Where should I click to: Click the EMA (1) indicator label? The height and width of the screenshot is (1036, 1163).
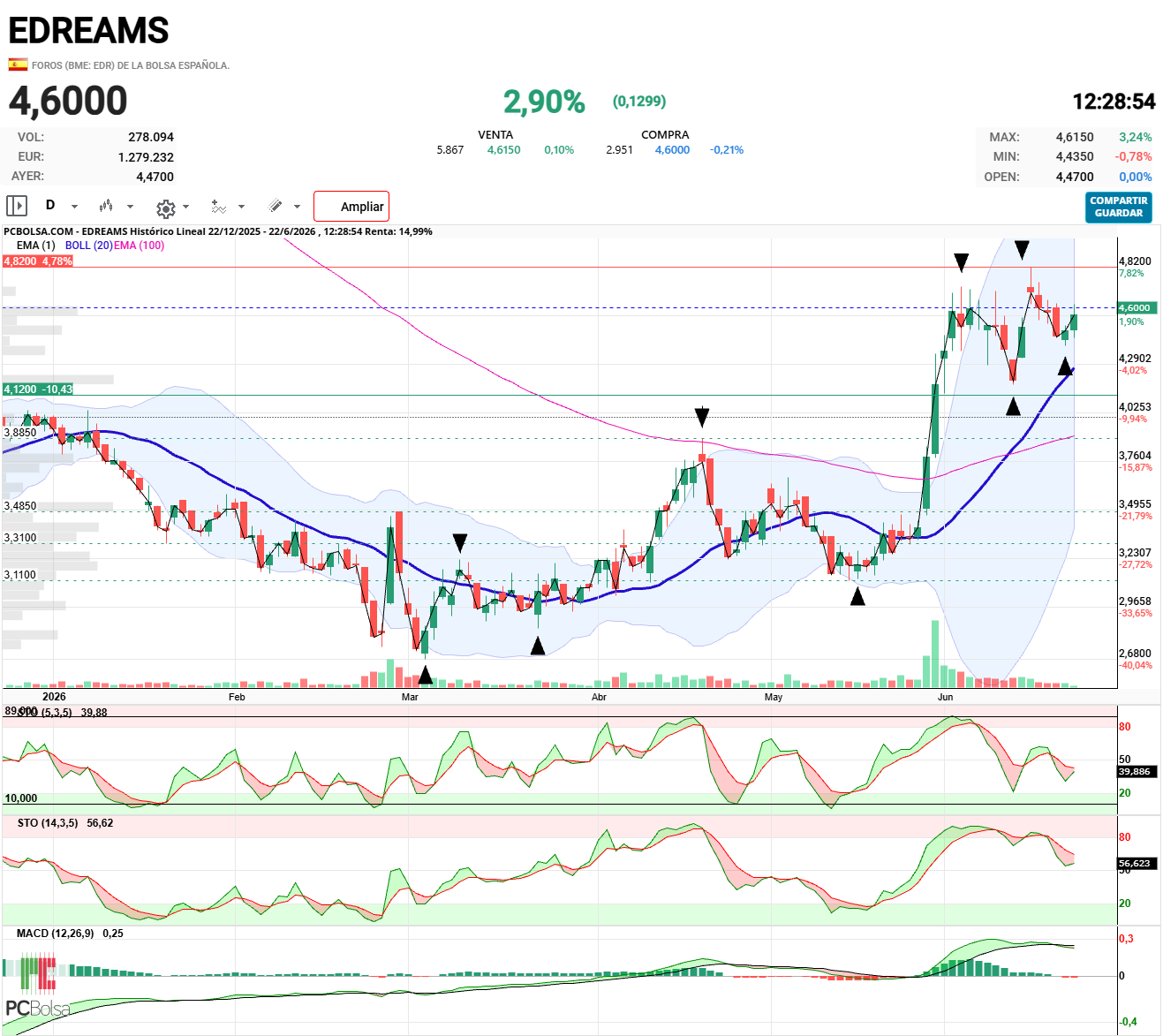coord(35,246)
